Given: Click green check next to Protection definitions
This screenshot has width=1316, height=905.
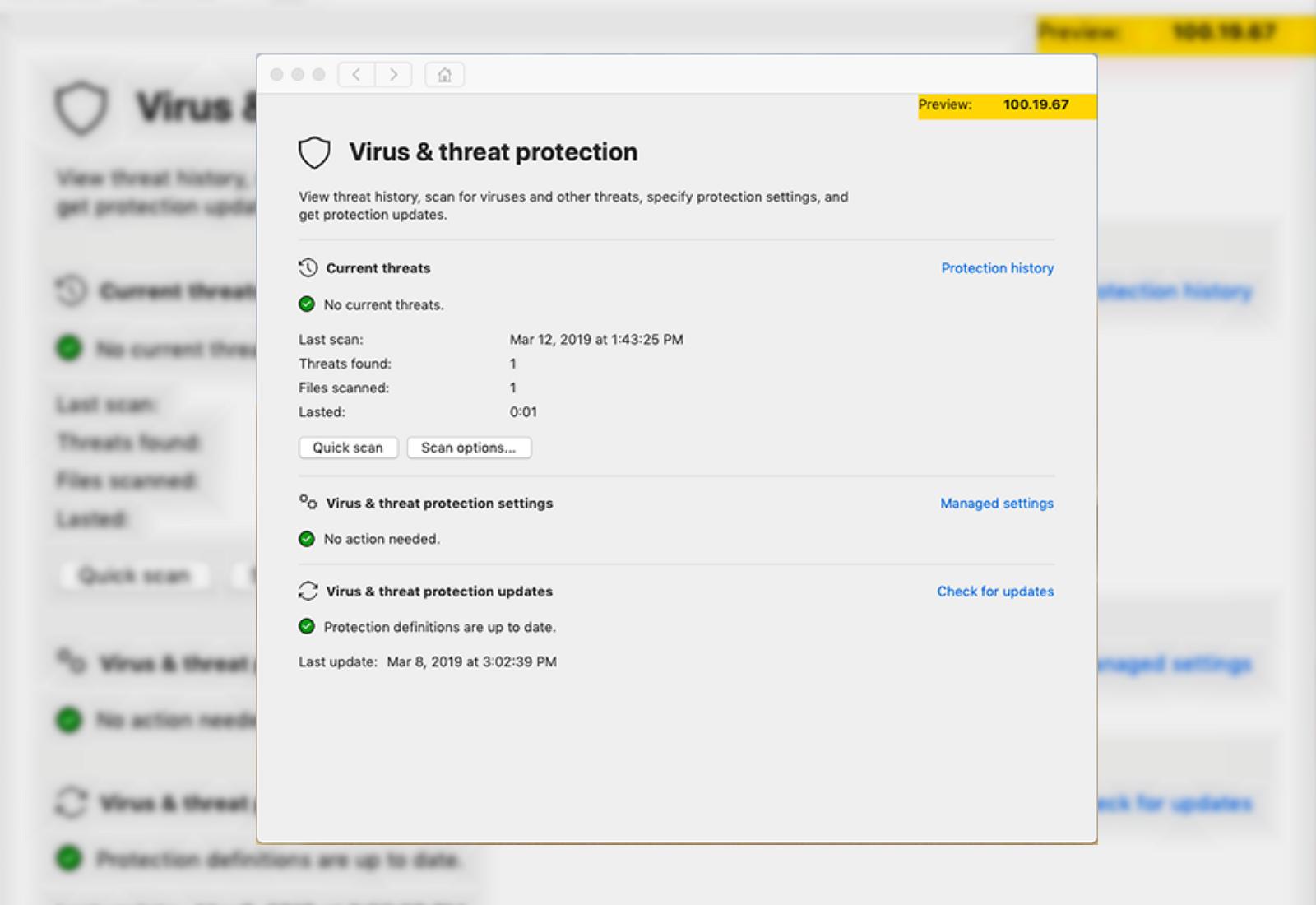Looking at the screenshot, I should (307, 627).
